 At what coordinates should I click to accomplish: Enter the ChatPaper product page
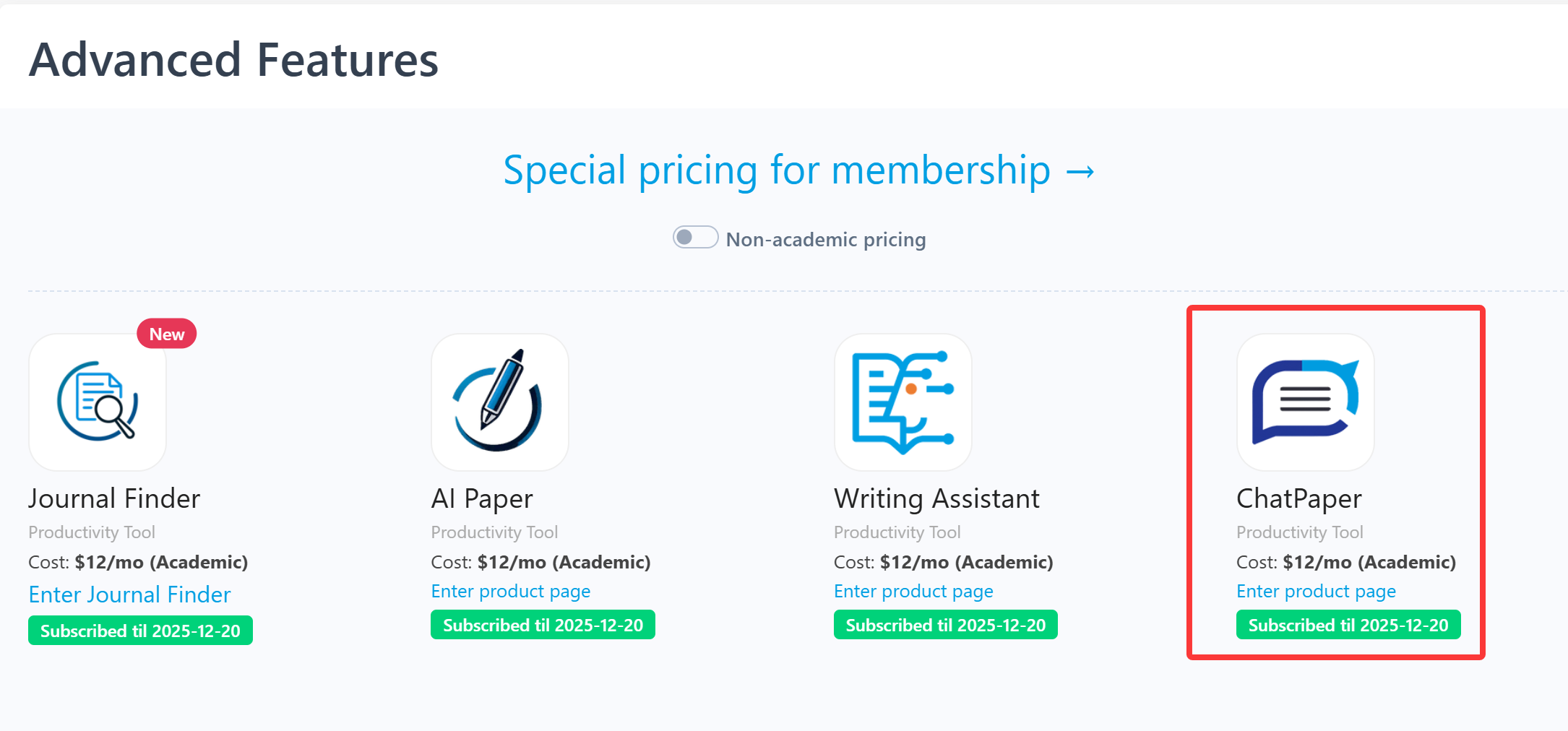coord(1316,592)
